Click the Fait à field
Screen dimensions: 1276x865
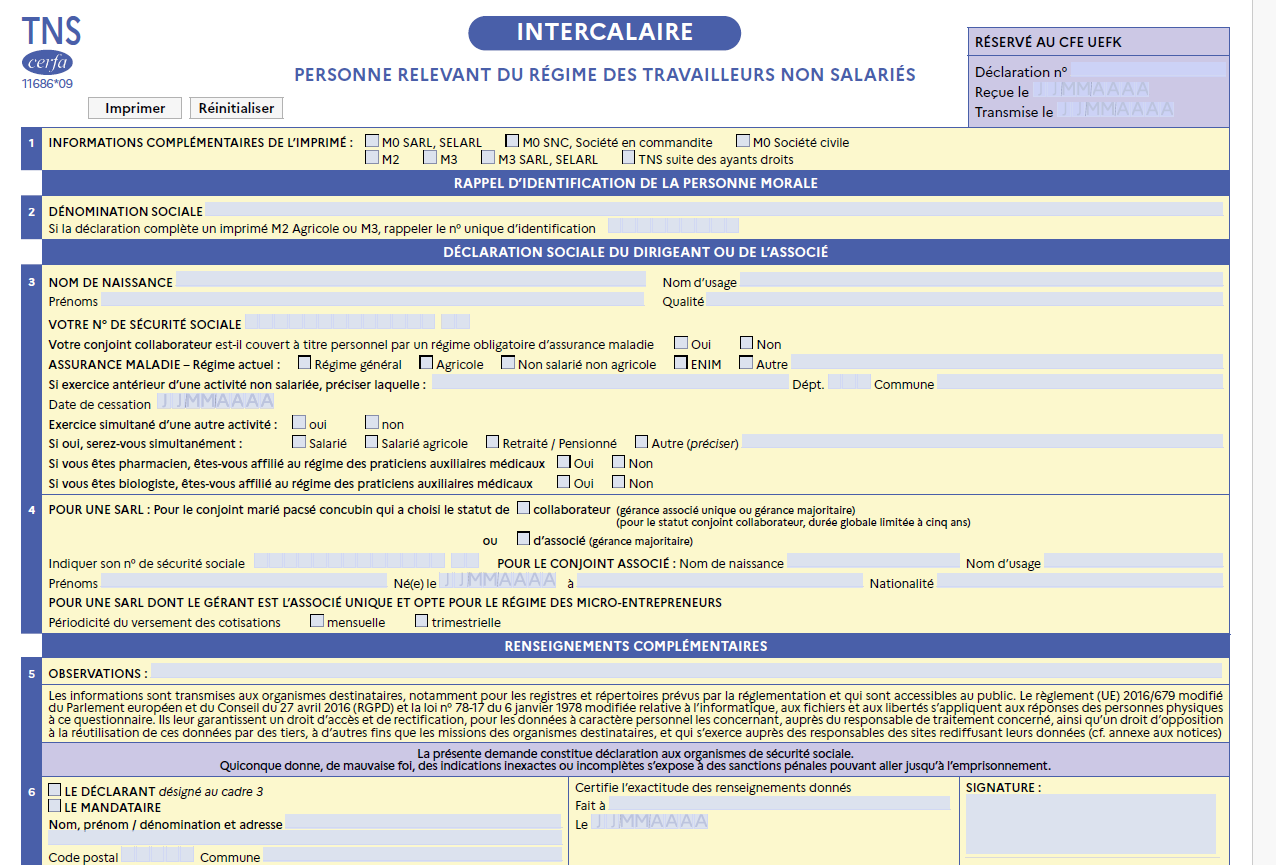point(779,803)
